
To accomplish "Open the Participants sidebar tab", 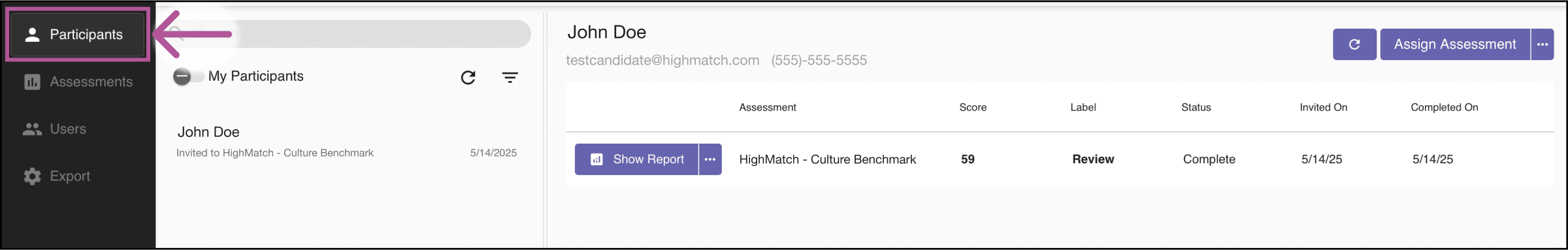I will point(77,35).
